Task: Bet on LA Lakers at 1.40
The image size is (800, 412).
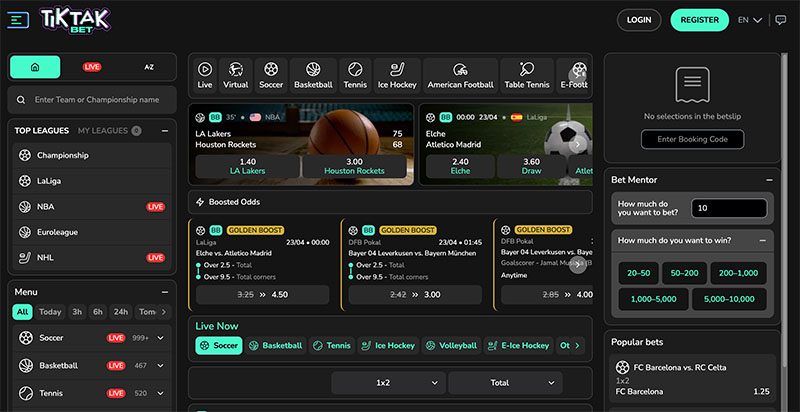Action: pos(247,166)
